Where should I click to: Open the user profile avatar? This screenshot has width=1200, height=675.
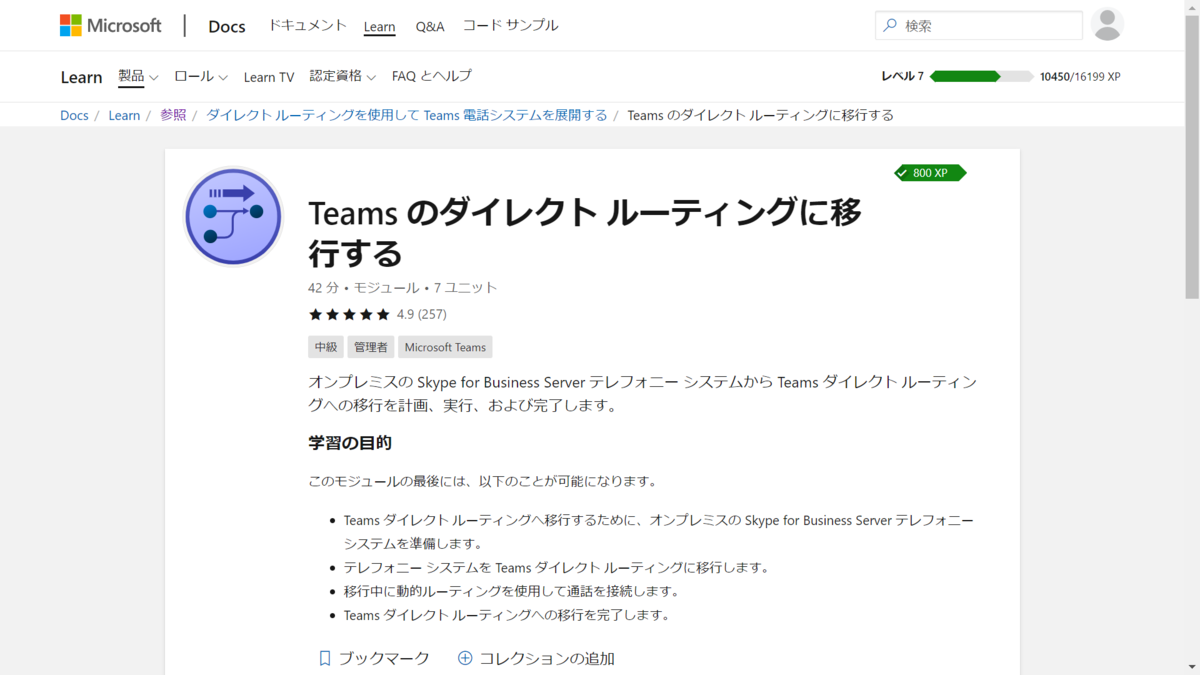pos(1107,25)
